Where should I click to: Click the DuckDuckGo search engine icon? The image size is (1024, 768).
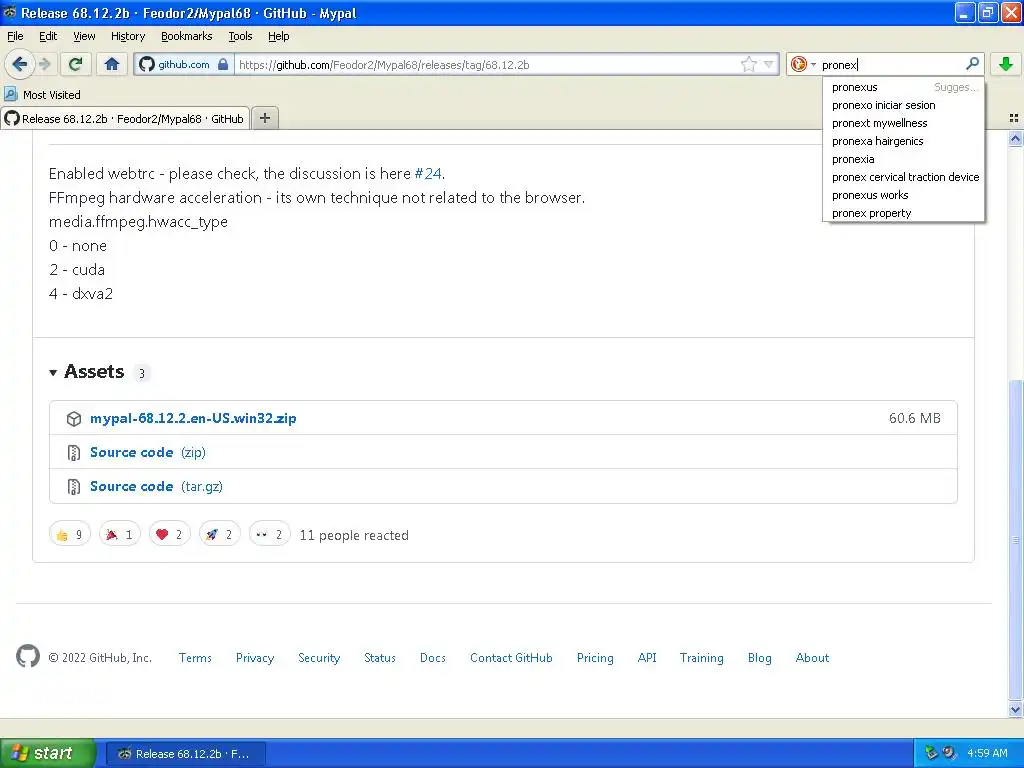tap(798, 64)
